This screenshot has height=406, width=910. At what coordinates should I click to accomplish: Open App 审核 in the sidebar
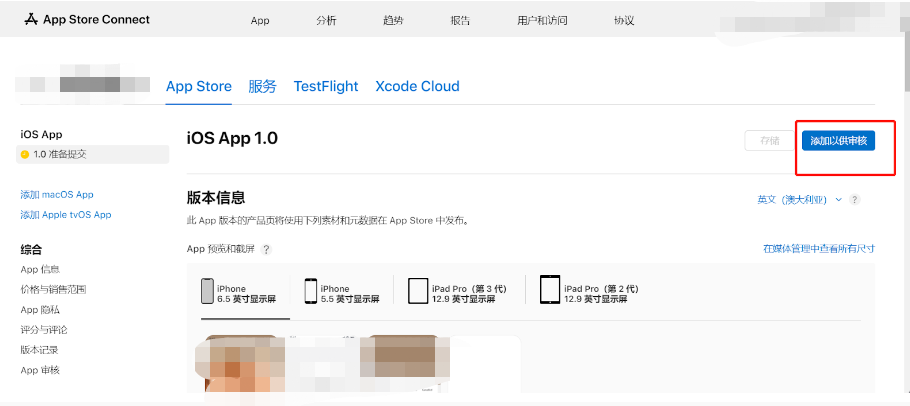pyautogui.click(x=40, y=370)
